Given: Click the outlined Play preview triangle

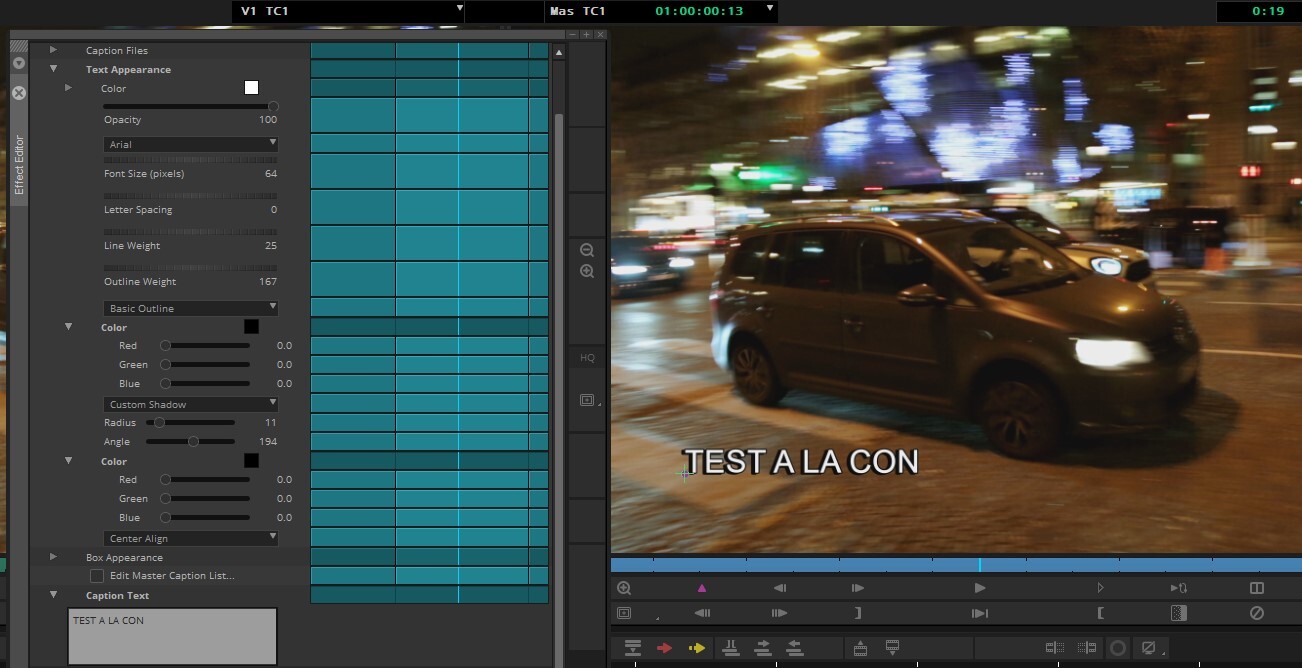Looking at the screenshot, I should (1100, 588).
